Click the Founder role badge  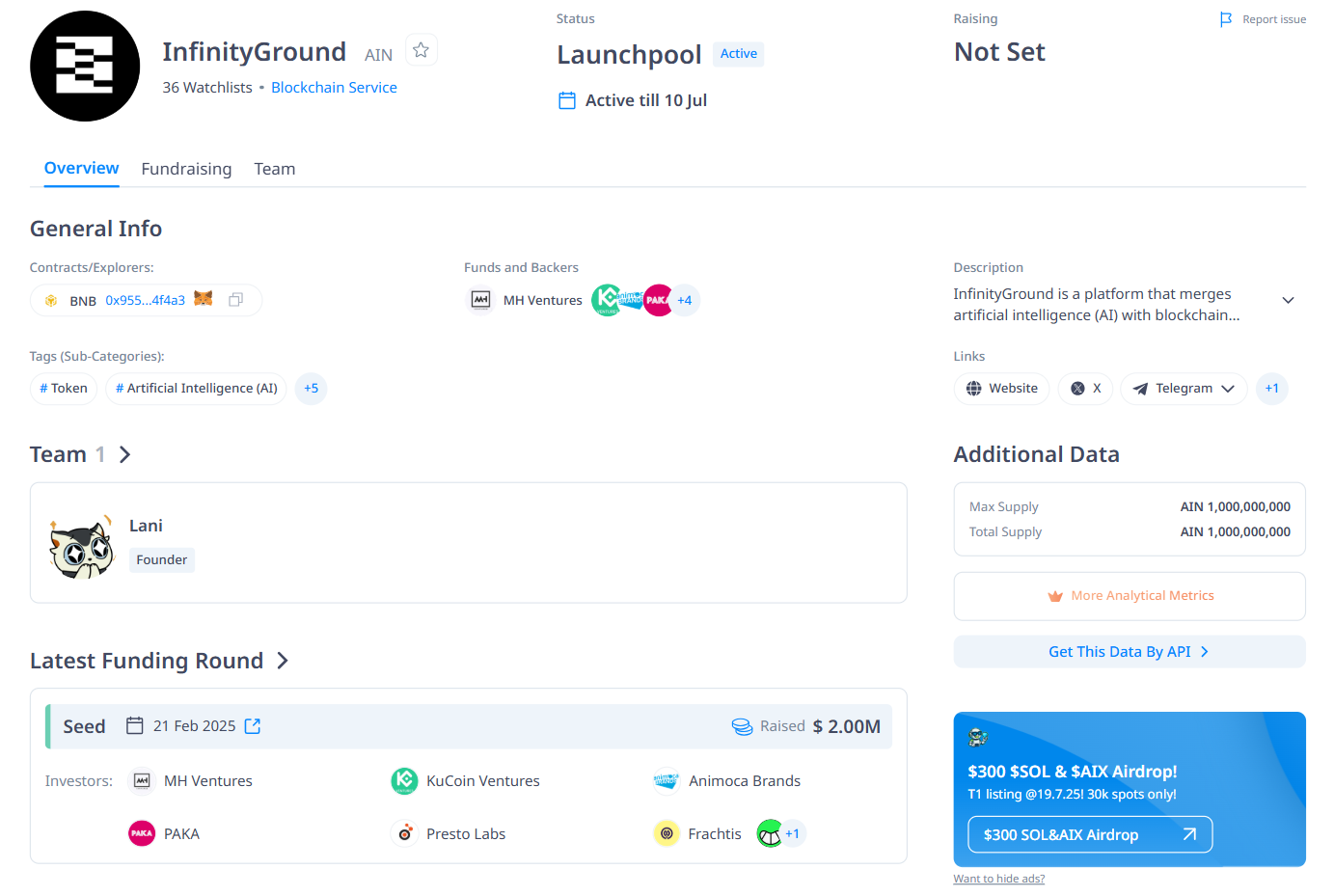(x=162, y=560)
